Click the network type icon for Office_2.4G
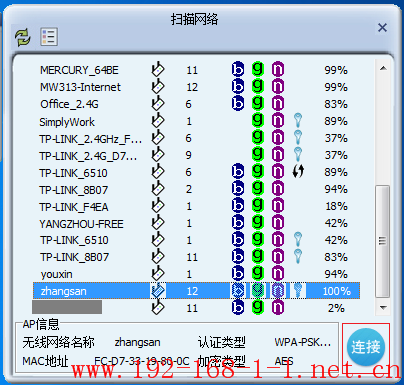The height and width of the screenshot is (385, 404). pyautogui.click(x=158, y=103)
